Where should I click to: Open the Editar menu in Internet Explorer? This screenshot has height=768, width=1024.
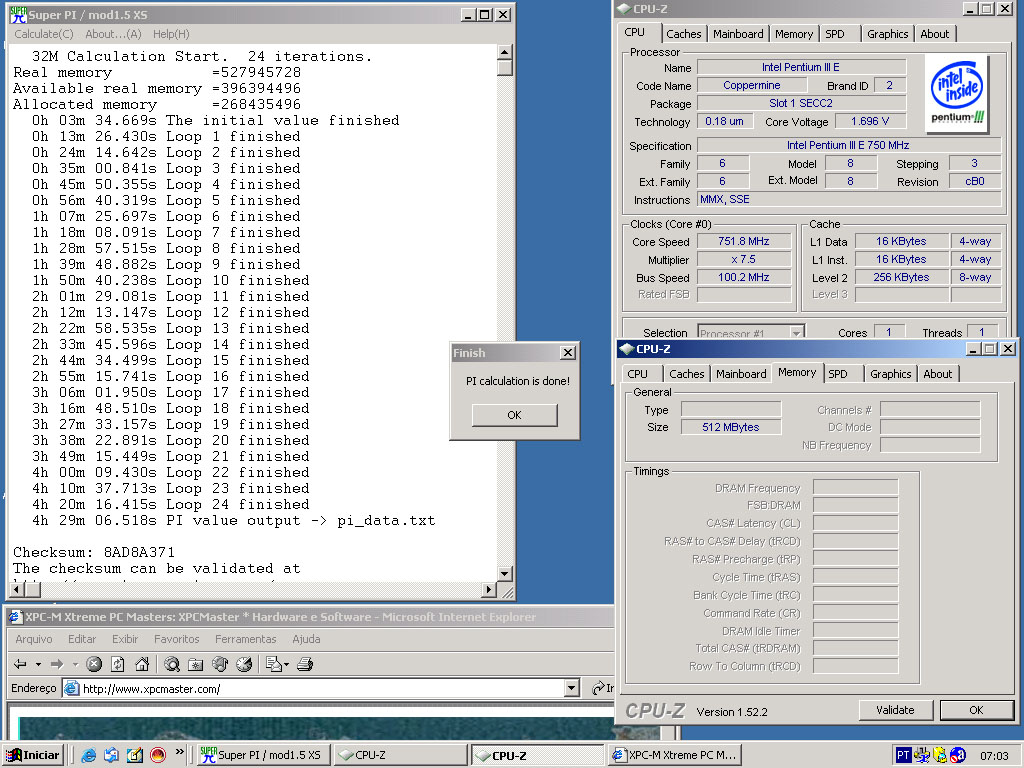point(82,639)
